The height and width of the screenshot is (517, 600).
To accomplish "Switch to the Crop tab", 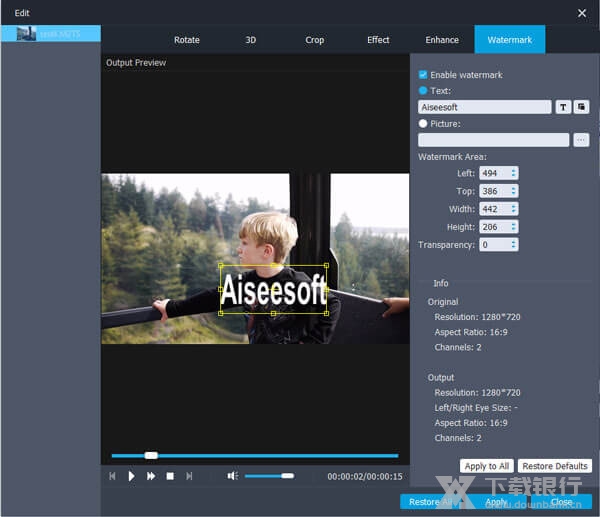I will point(314,40).
